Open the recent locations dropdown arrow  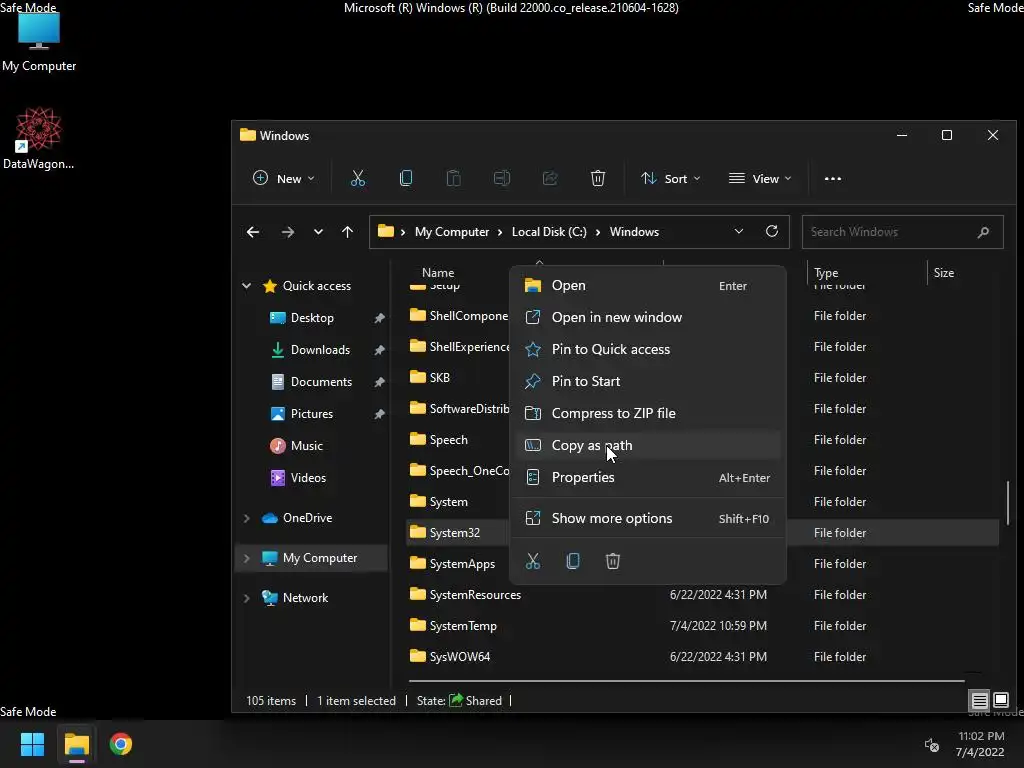tap(318, 232)
